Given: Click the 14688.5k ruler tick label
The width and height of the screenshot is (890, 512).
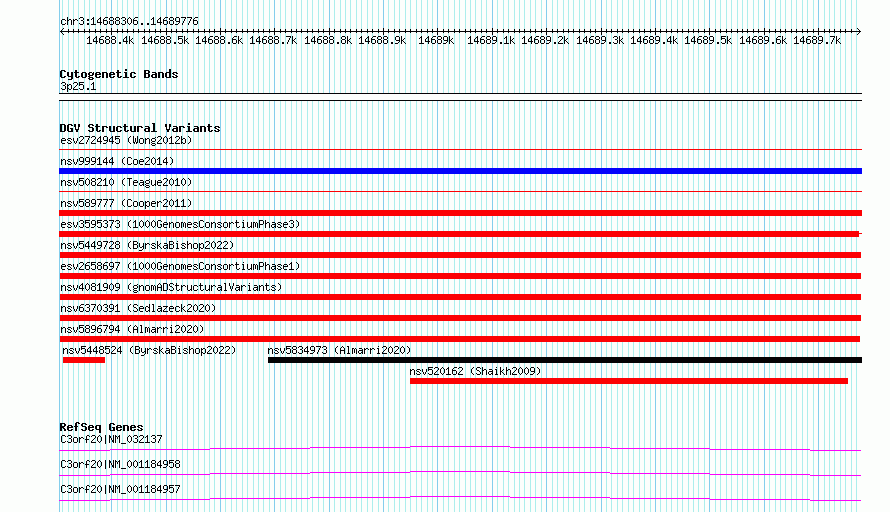Looking at the screenshot, I should click(x=165, y=40).
